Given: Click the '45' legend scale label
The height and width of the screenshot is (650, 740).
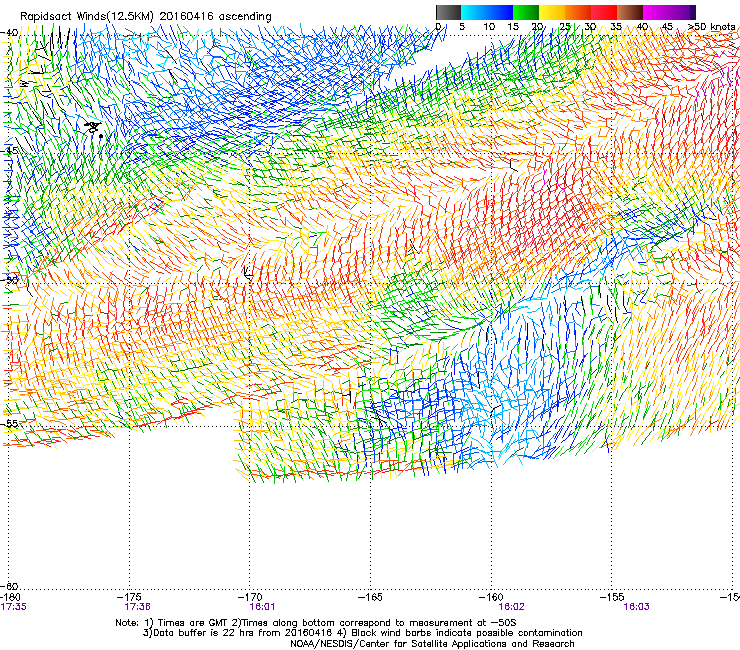Looking at the screenshot, I should point(667,27).
